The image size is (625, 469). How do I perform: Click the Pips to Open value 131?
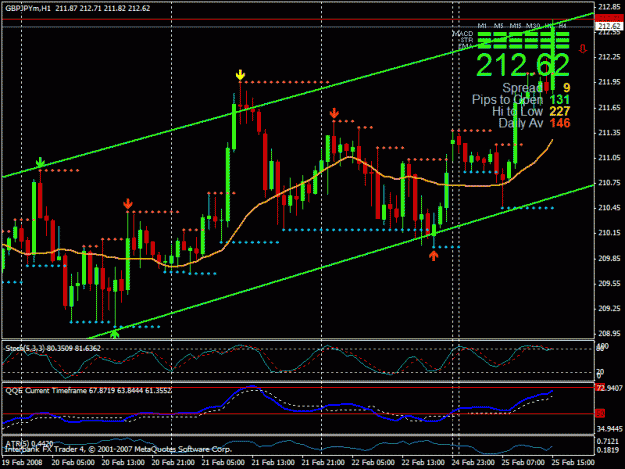560,100
